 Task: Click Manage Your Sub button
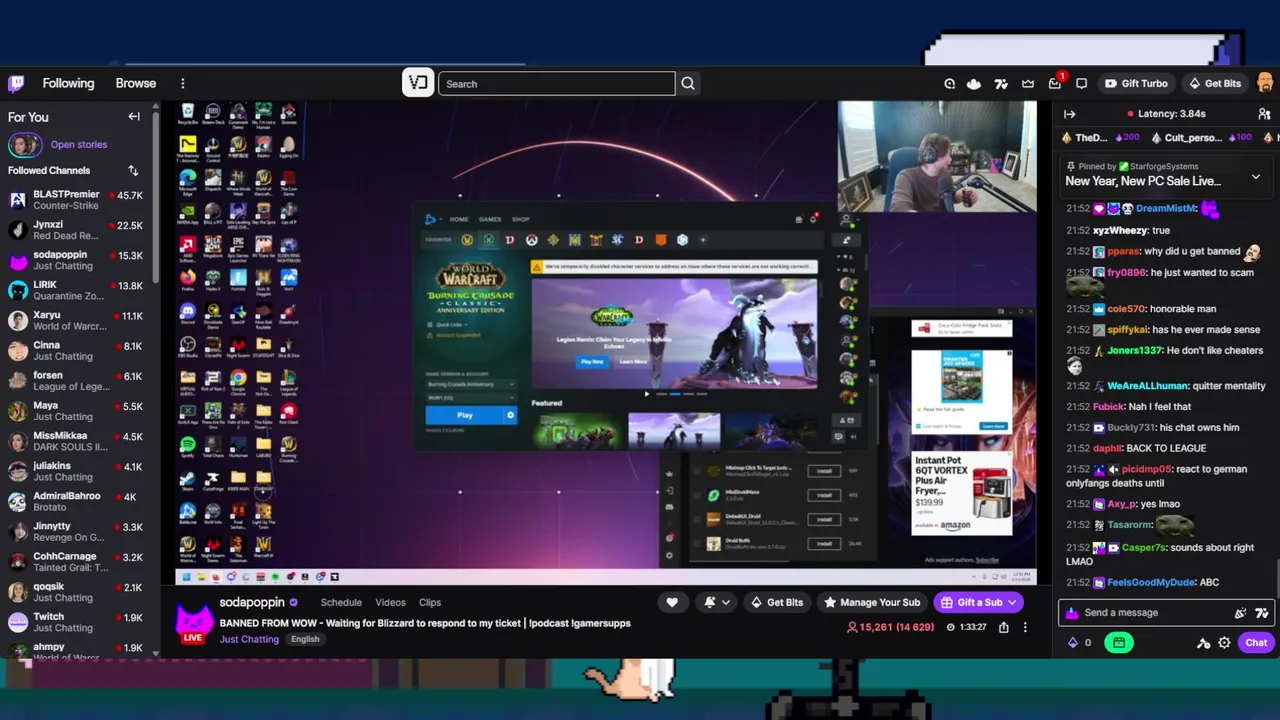[x=871, y=602]
